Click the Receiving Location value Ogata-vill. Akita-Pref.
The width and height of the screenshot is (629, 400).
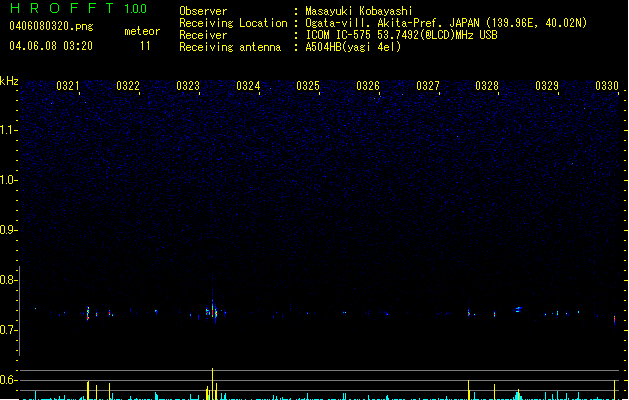point(375,23)
